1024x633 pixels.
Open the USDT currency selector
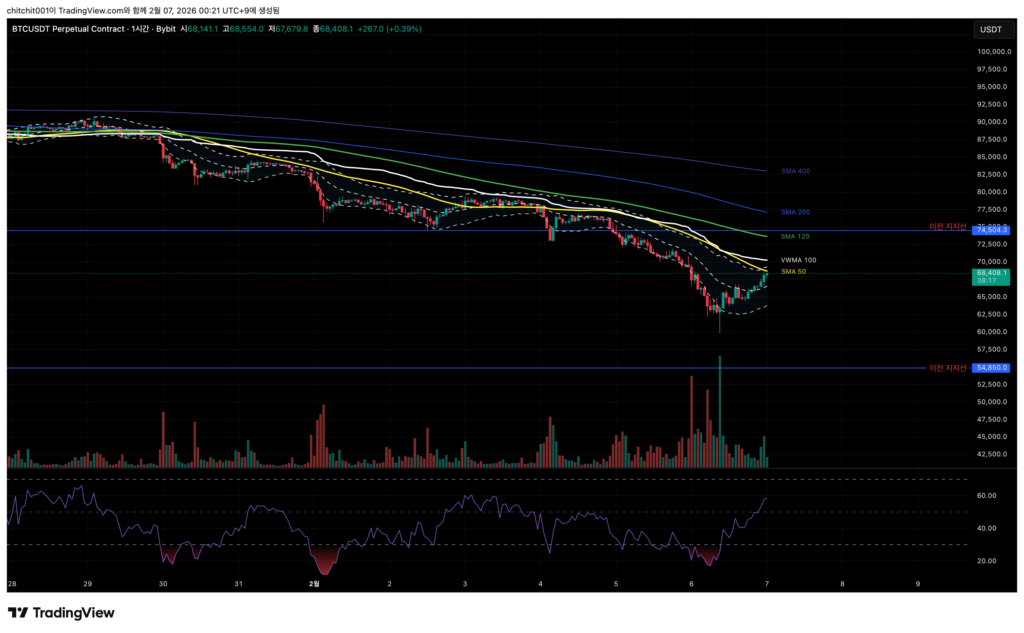(x=991, y=30)
